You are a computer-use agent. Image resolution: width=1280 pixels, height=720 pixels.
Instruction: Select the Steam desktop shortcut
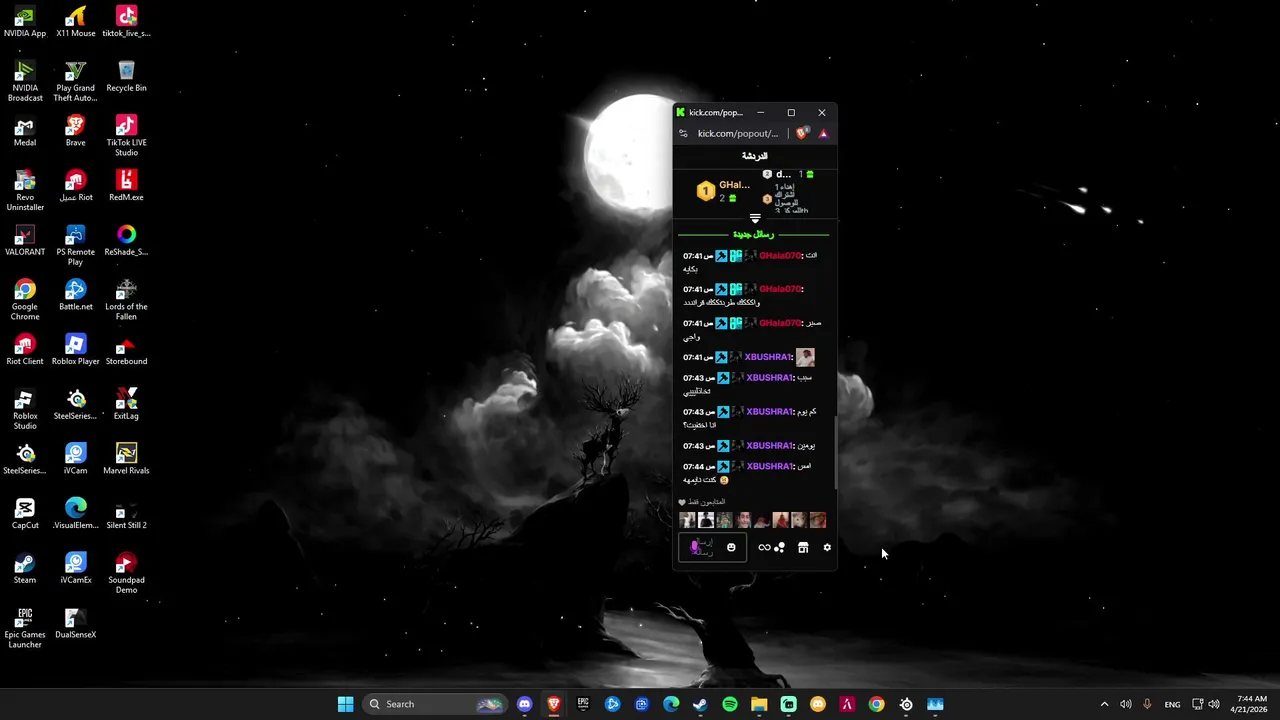[x=25, y=568]
